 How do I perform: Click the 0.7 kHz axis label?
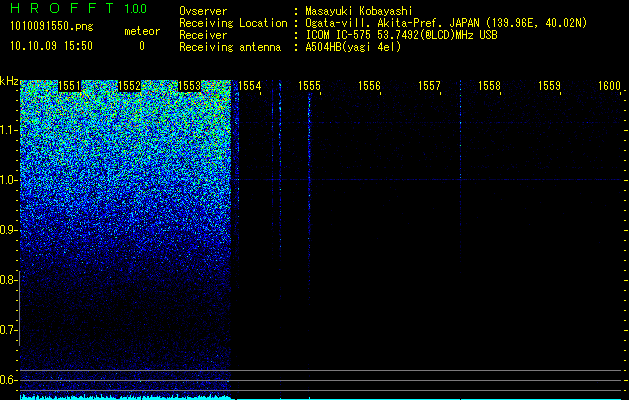click(x=8, y=330)
